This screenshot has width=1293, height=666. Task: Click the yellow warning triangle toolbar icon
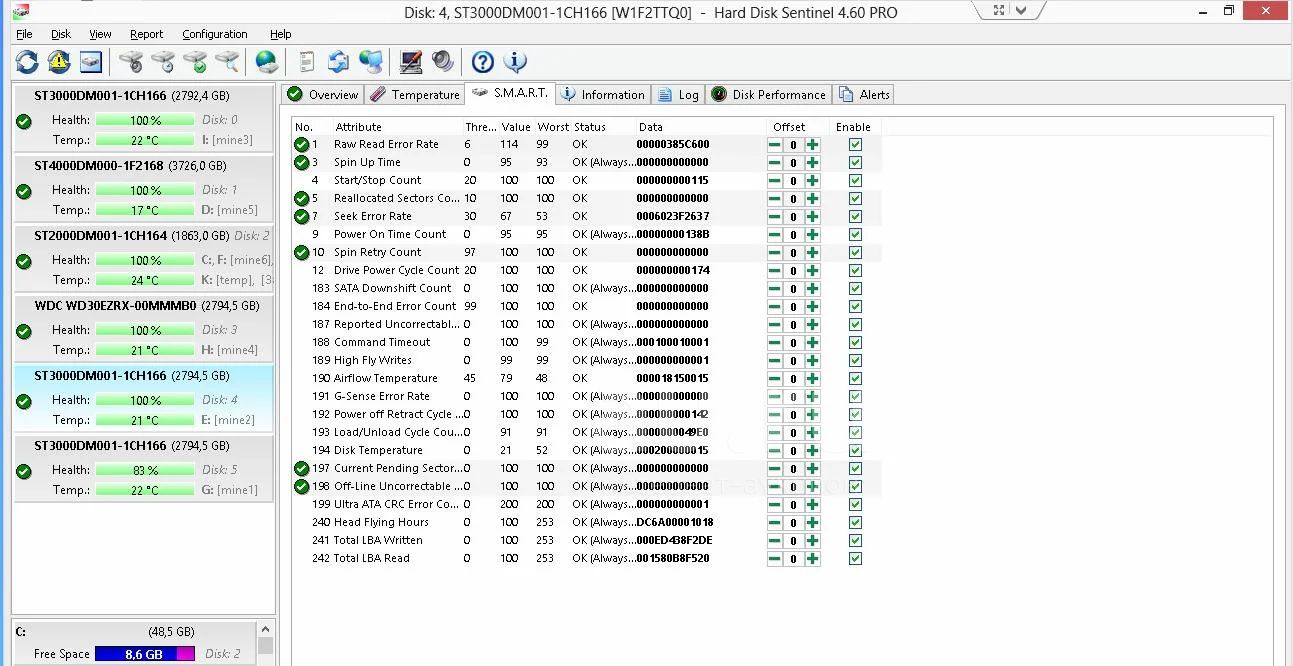click(59, 62)
